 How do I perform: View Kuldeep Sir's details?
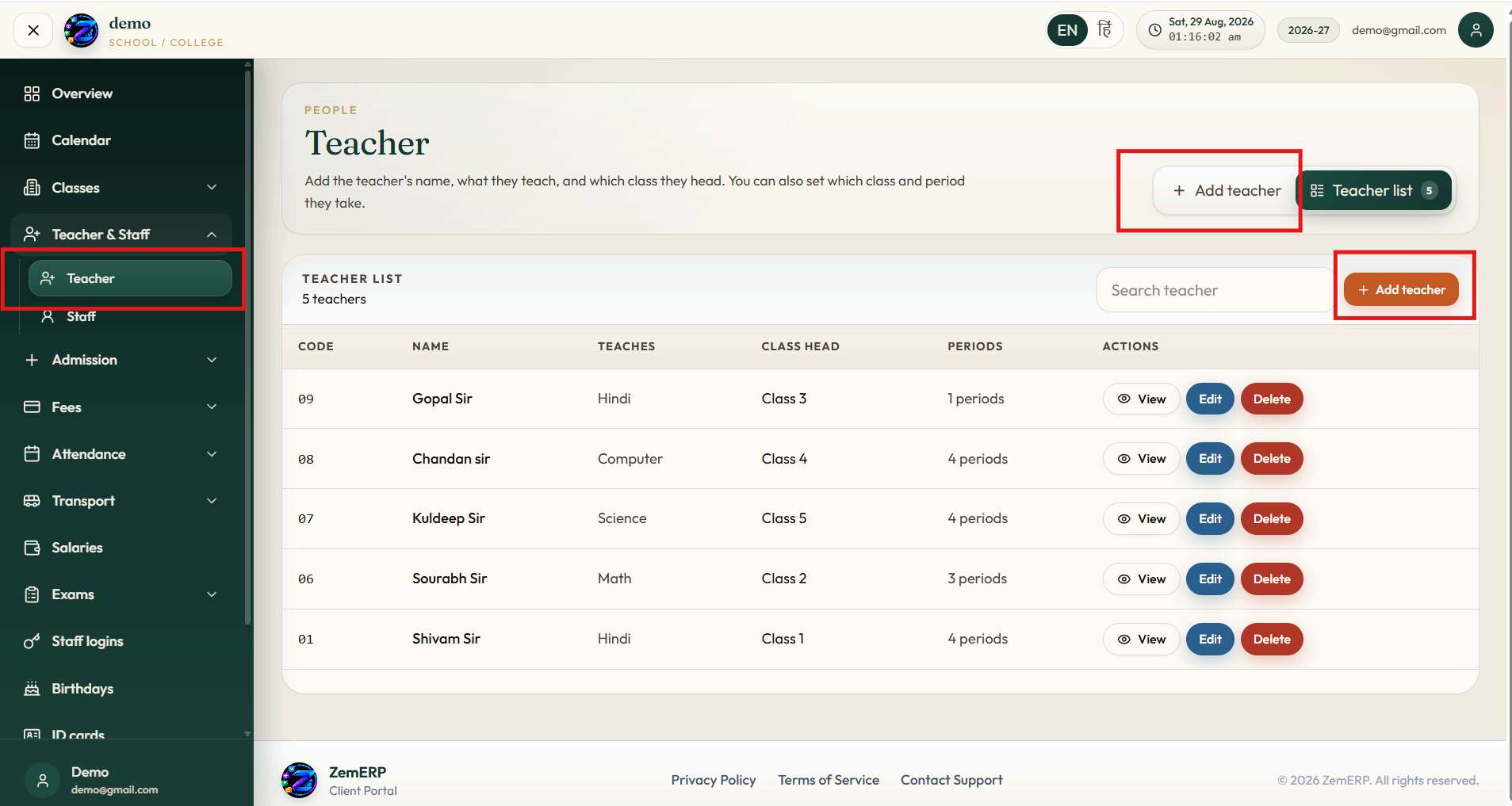click(1141, 519)
